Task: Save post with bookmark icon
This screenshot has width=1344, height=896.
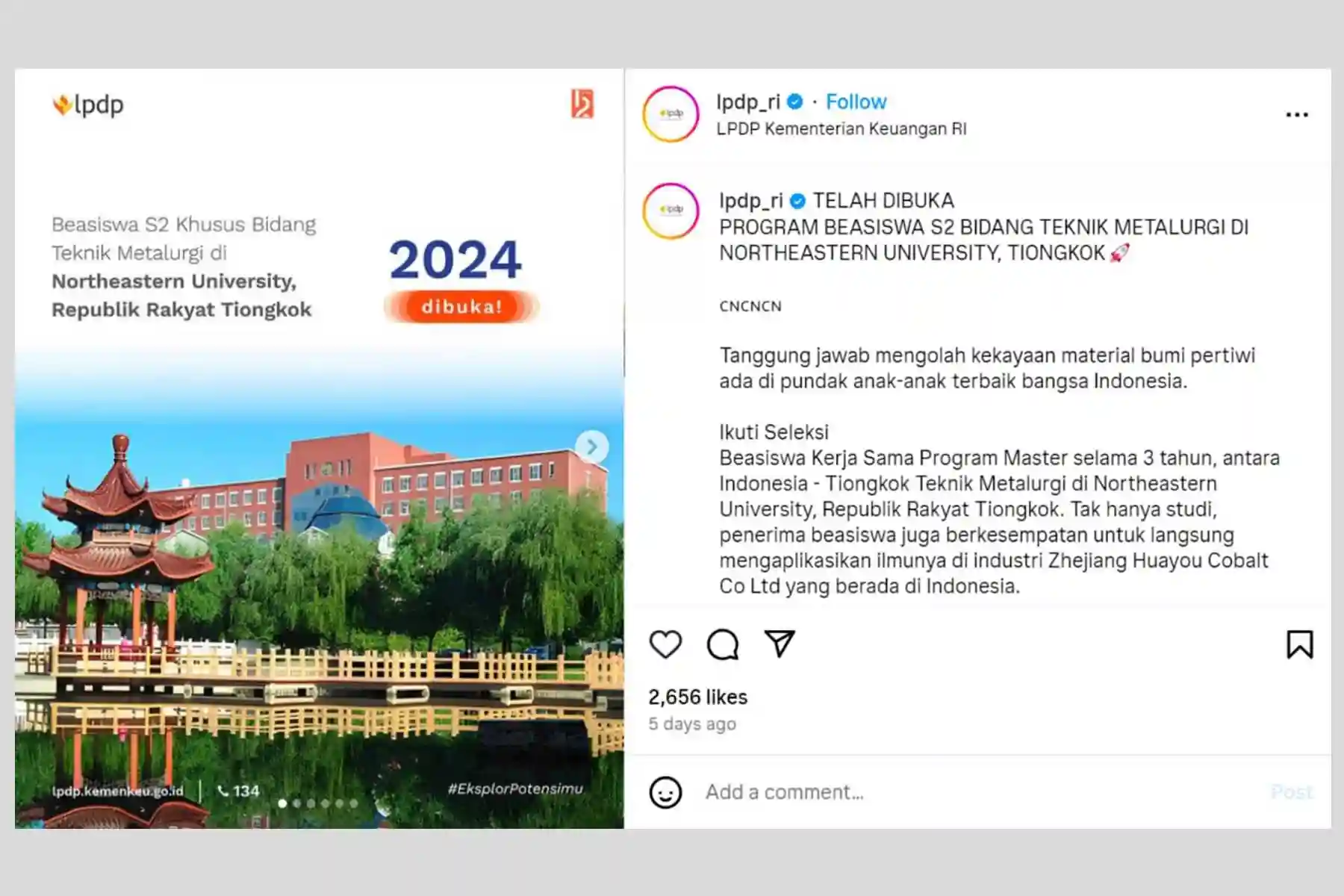Action: 1300,644
